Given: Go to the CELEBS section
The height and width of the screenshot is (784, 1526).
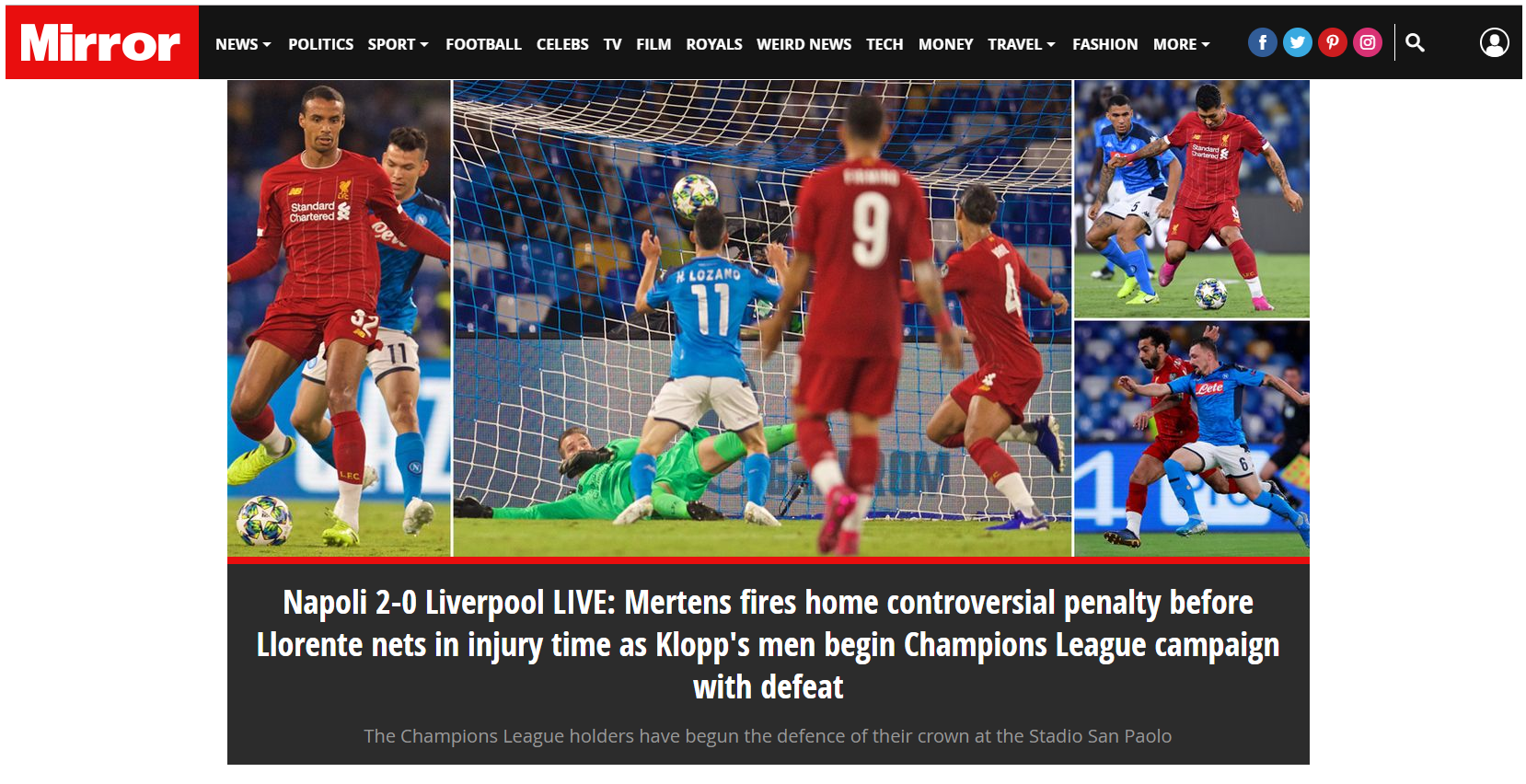Looking at the screenshot, I should (562, 44).
